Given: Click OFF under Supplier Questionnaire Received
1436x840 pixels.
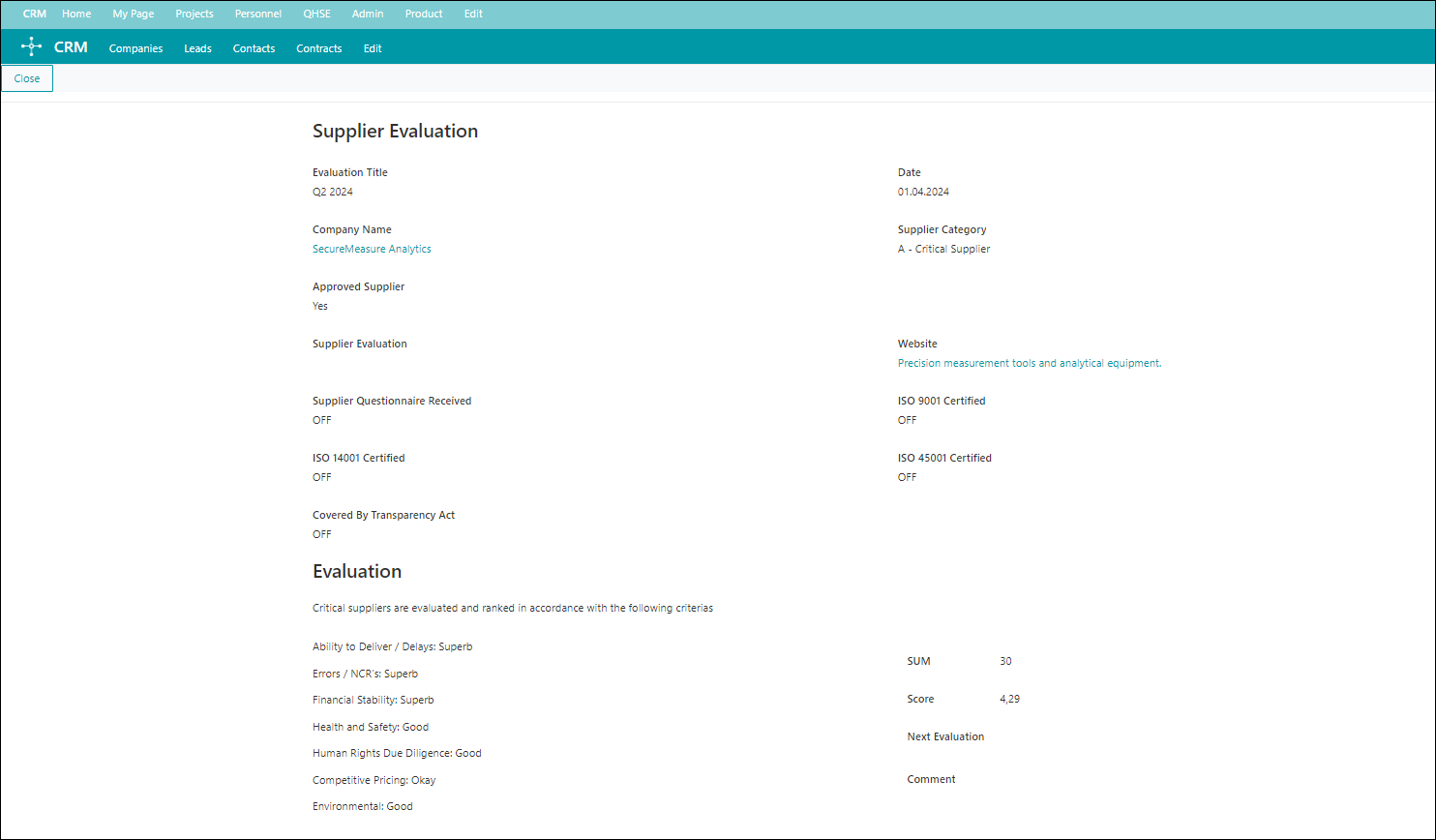Looking at the screenshot, I should 321,420.
